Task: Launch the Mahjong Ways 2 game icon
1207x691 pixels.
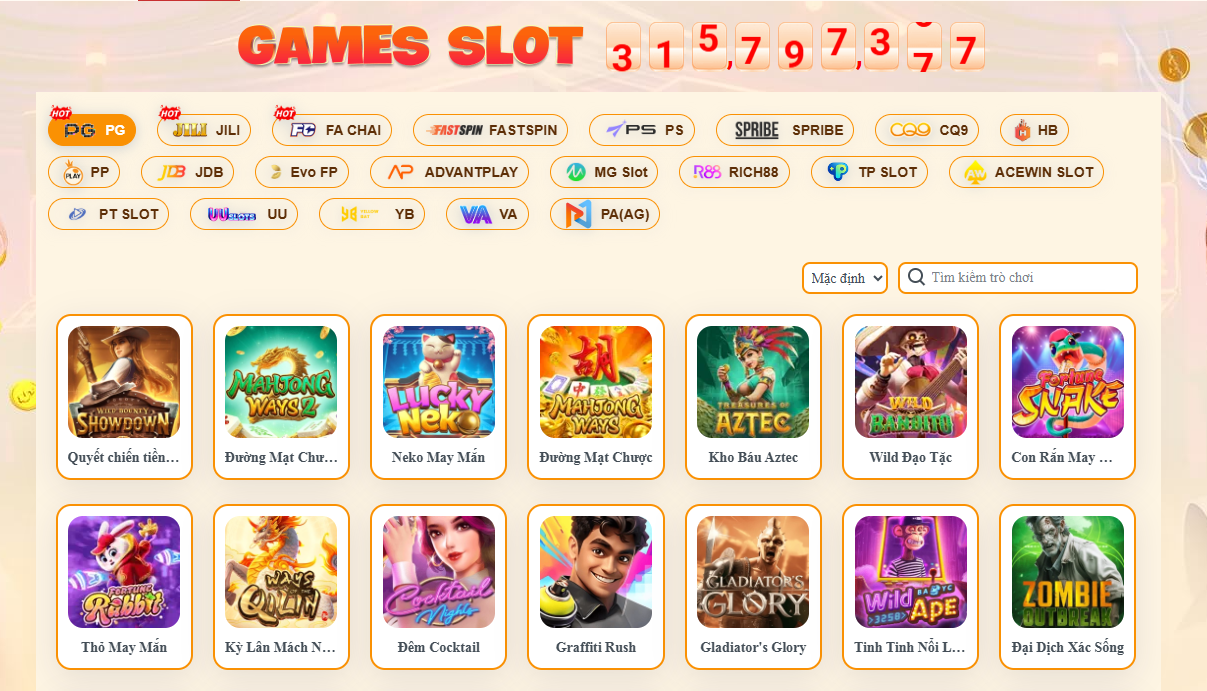Action: [x=281, y=382]
